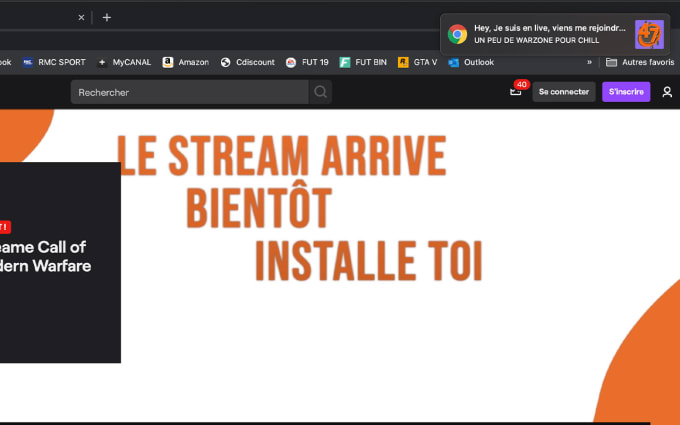Open a new tab with the plus button
The height and width of the screenshot is (425, 680).
pyautogui.click(x=107, y=18)
